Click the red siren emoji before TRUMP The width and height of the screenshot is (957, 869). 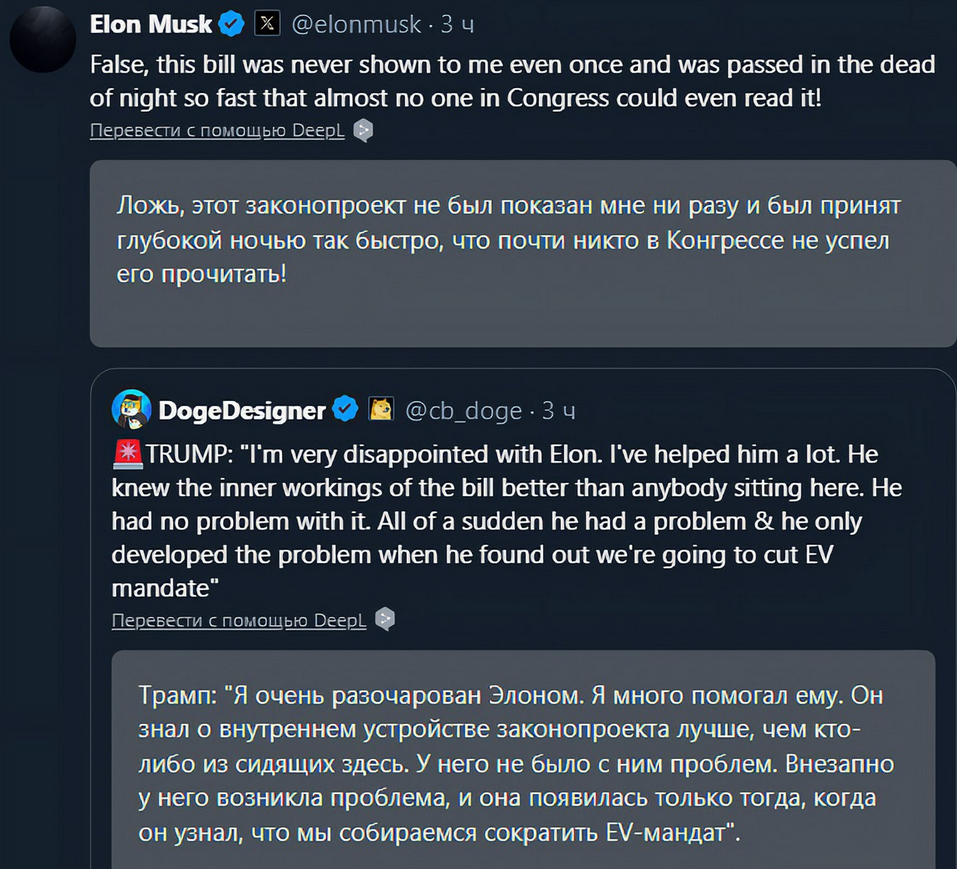pyautogui.click(x=128, y=454)
